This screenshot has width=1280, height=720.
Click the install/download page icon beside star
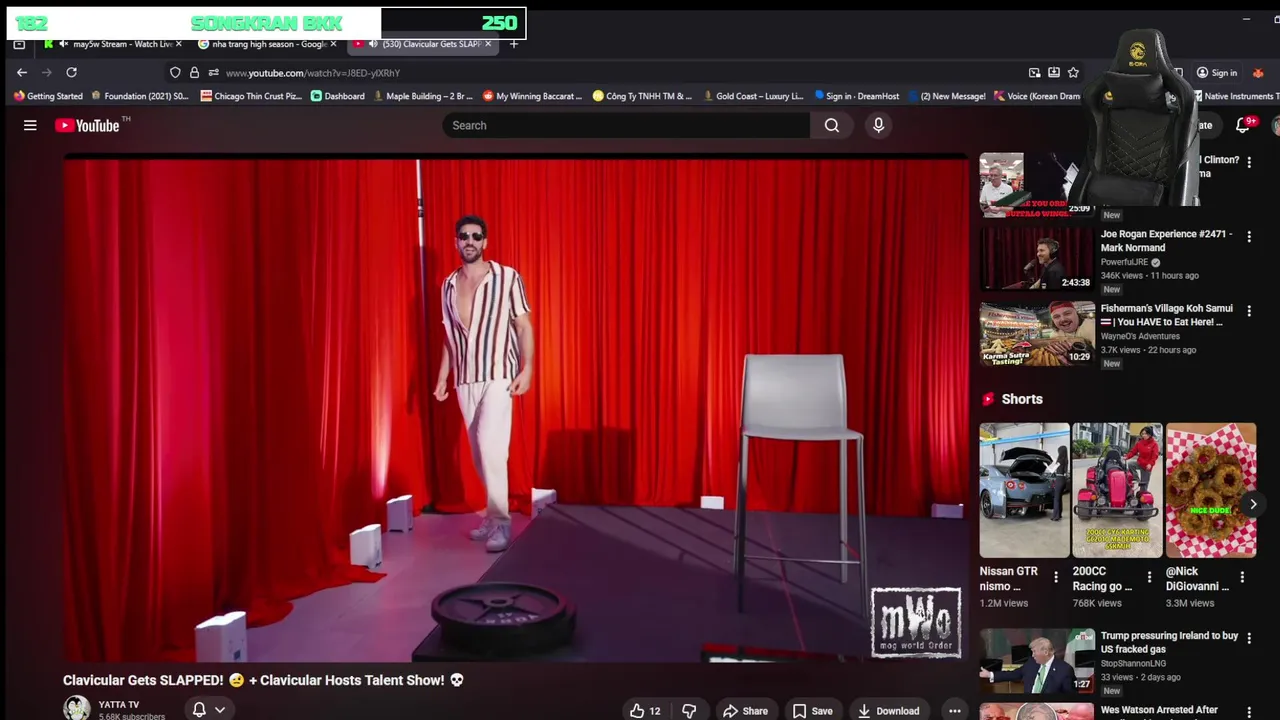click(1054, 72)
